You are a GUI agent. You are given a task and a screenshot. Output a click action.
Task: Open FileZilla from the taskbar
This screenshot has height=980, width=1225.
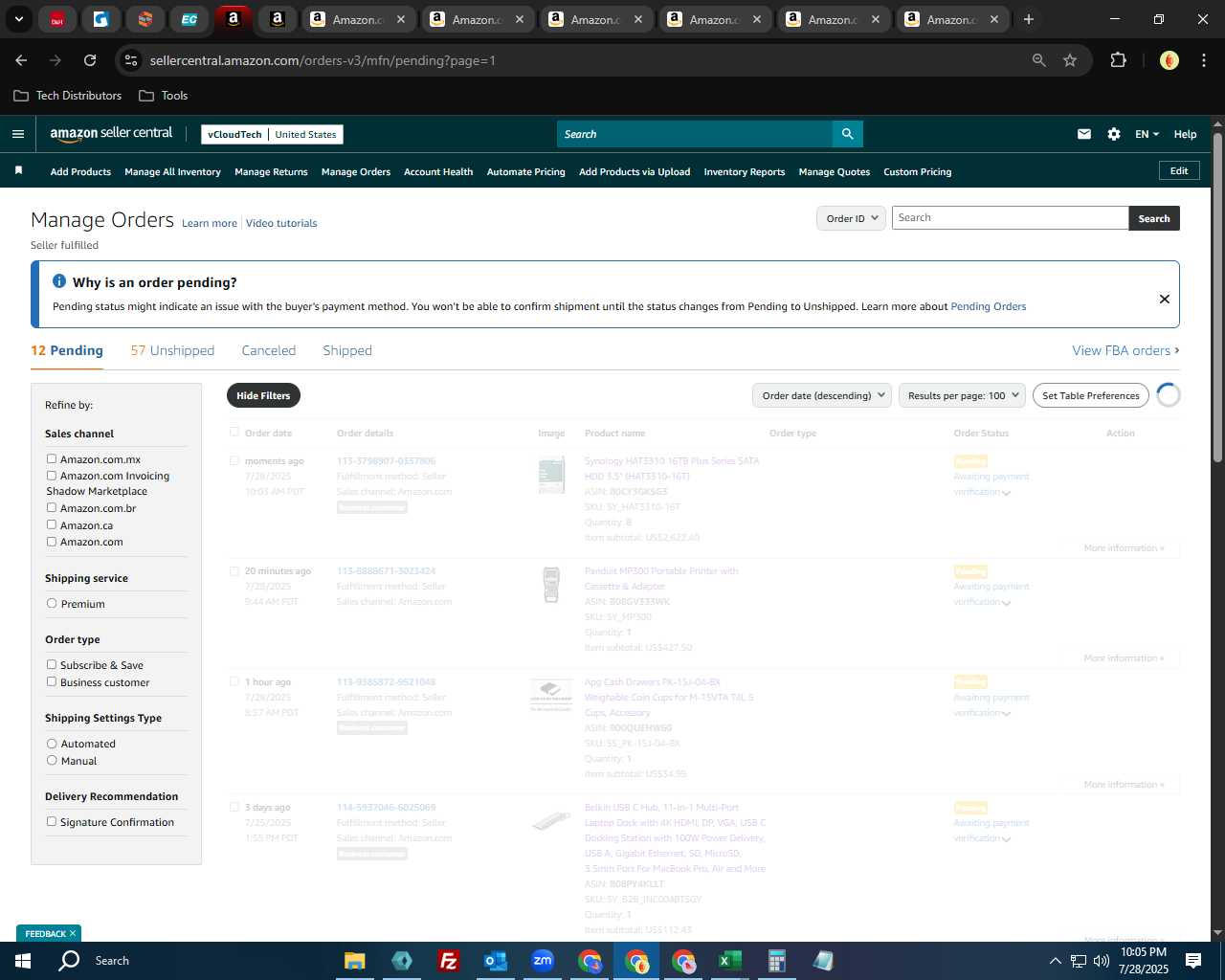coord(448,961)
